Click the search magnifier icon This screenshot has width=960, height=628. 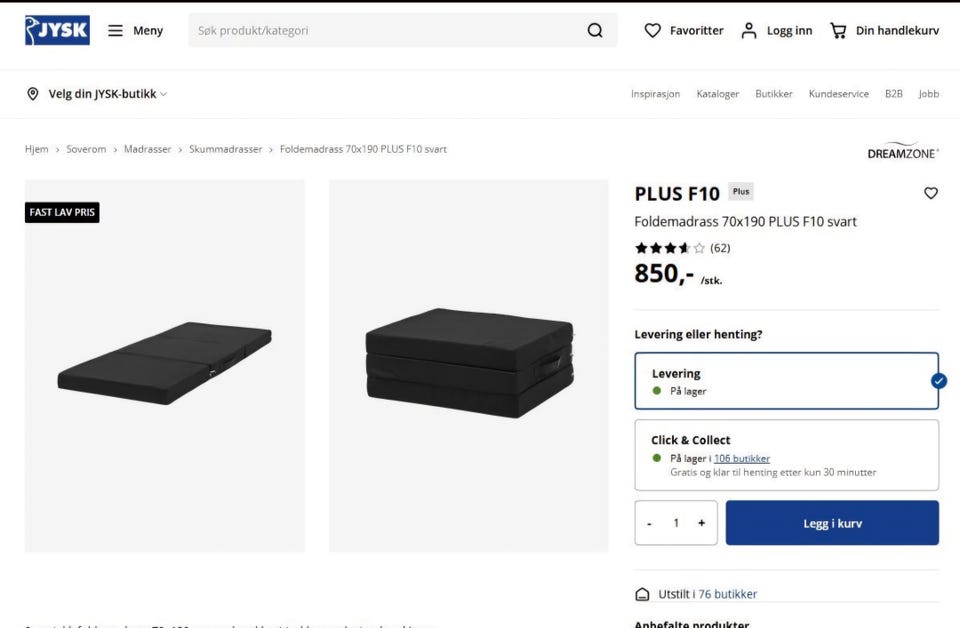(x=595, y=31)
